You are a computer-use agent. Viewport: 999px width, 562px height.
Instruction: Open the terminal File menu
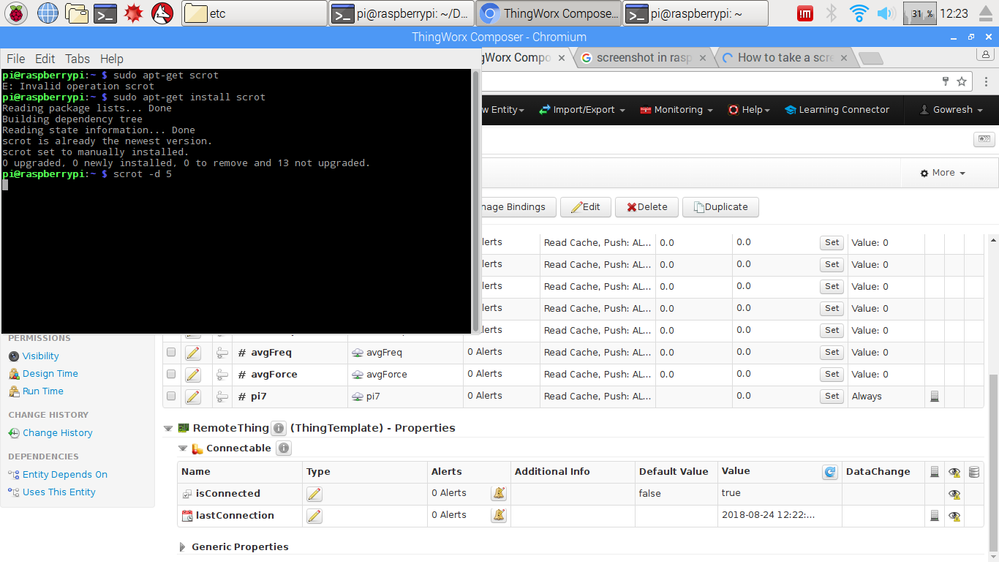click(16, 59)
